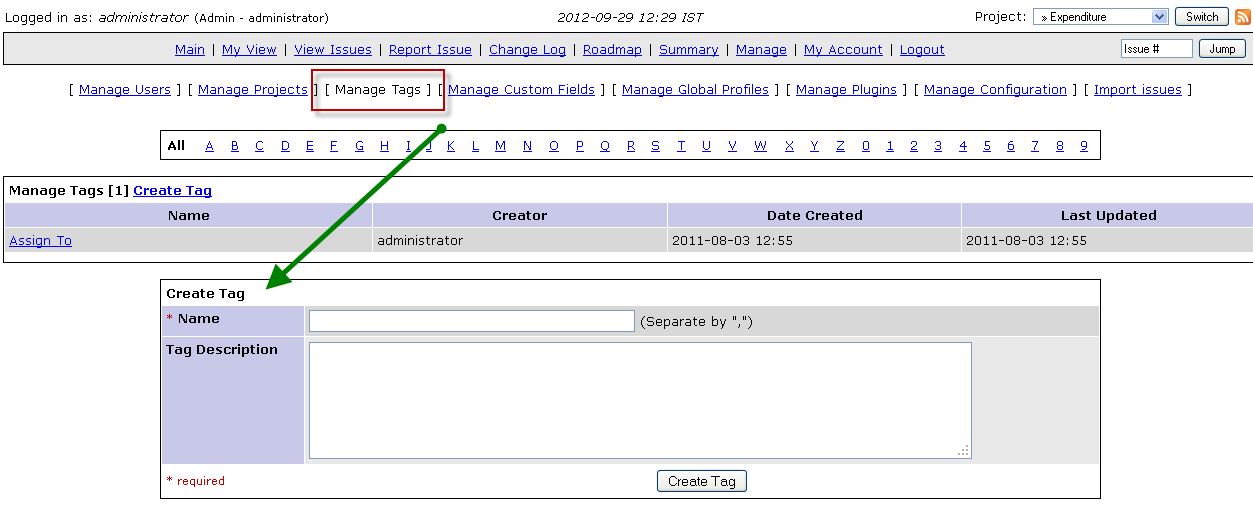Open the Project selection dropdown
Screen dimensions: 1253x510
click(1101, 17)
